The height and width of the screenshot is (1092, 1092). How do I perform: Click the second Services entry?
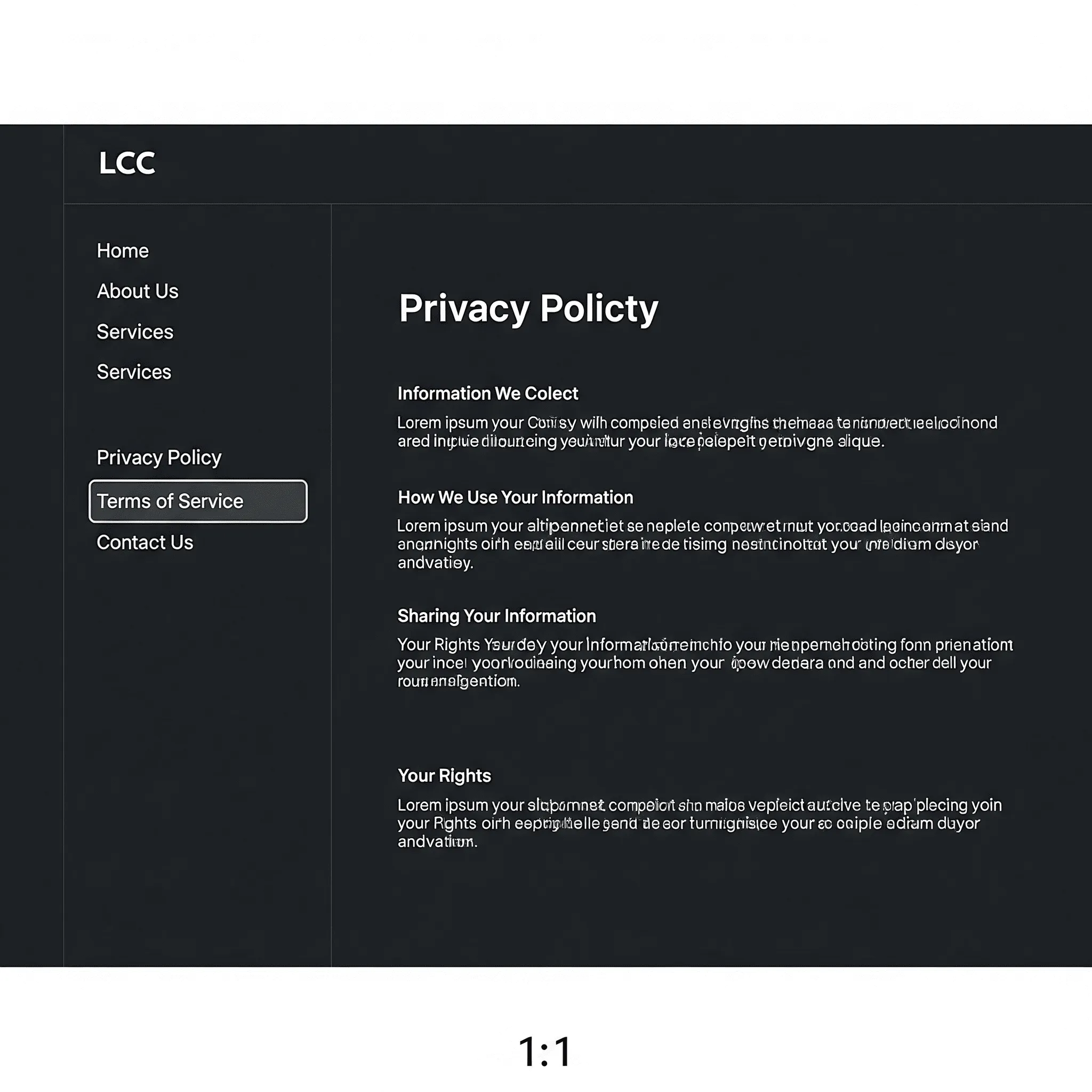coord(133,372)
